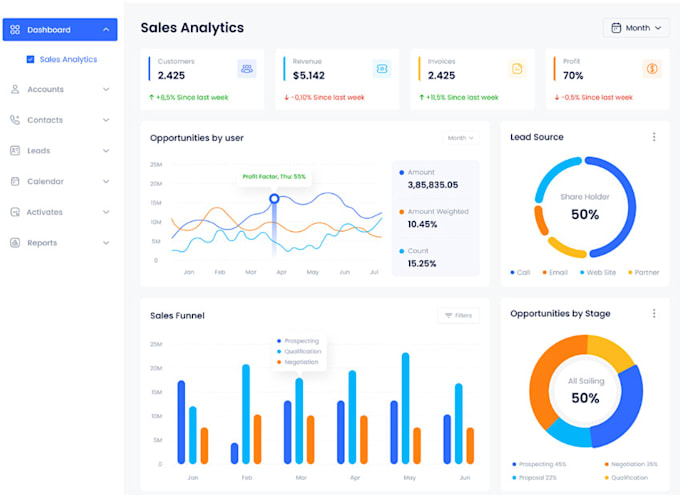
Task: Click the Contacts phone icon
Action: point(15,120)
